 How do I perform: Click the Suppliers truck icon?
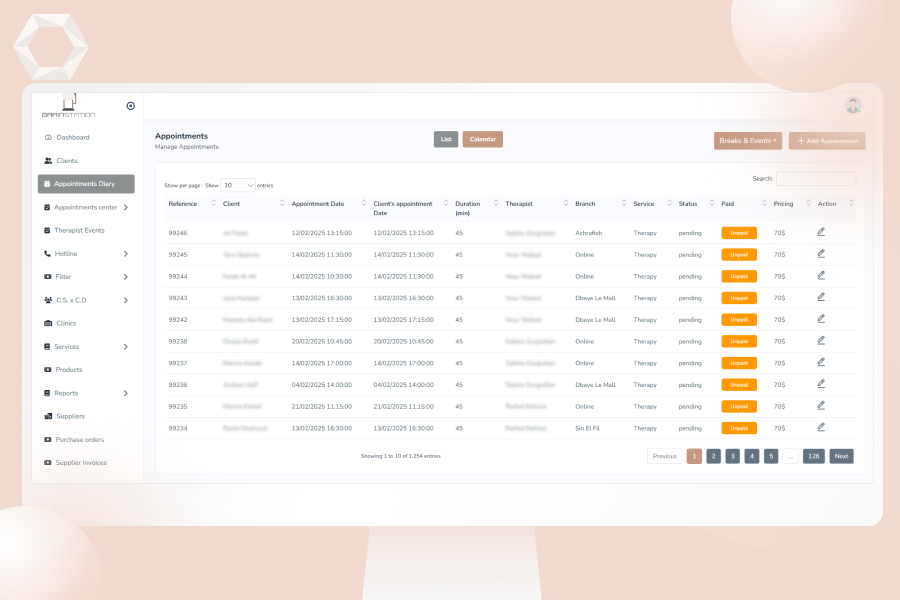tap(48, 416)
